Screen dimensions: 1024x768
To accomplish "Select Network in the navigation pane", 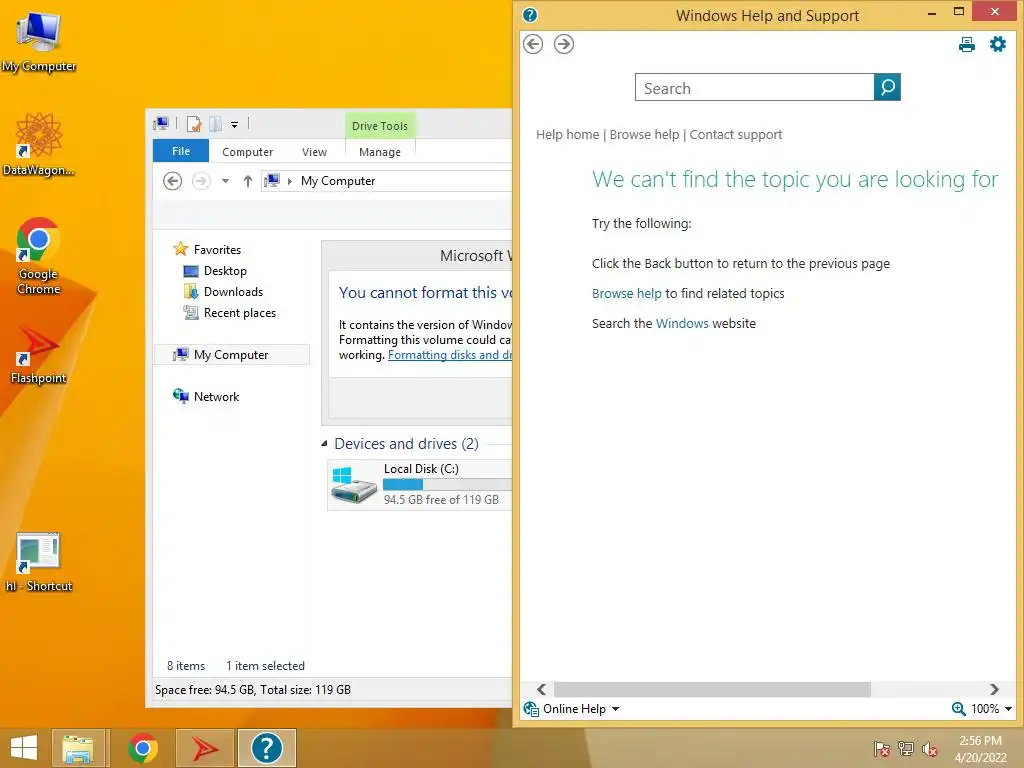I will (216, 396).
